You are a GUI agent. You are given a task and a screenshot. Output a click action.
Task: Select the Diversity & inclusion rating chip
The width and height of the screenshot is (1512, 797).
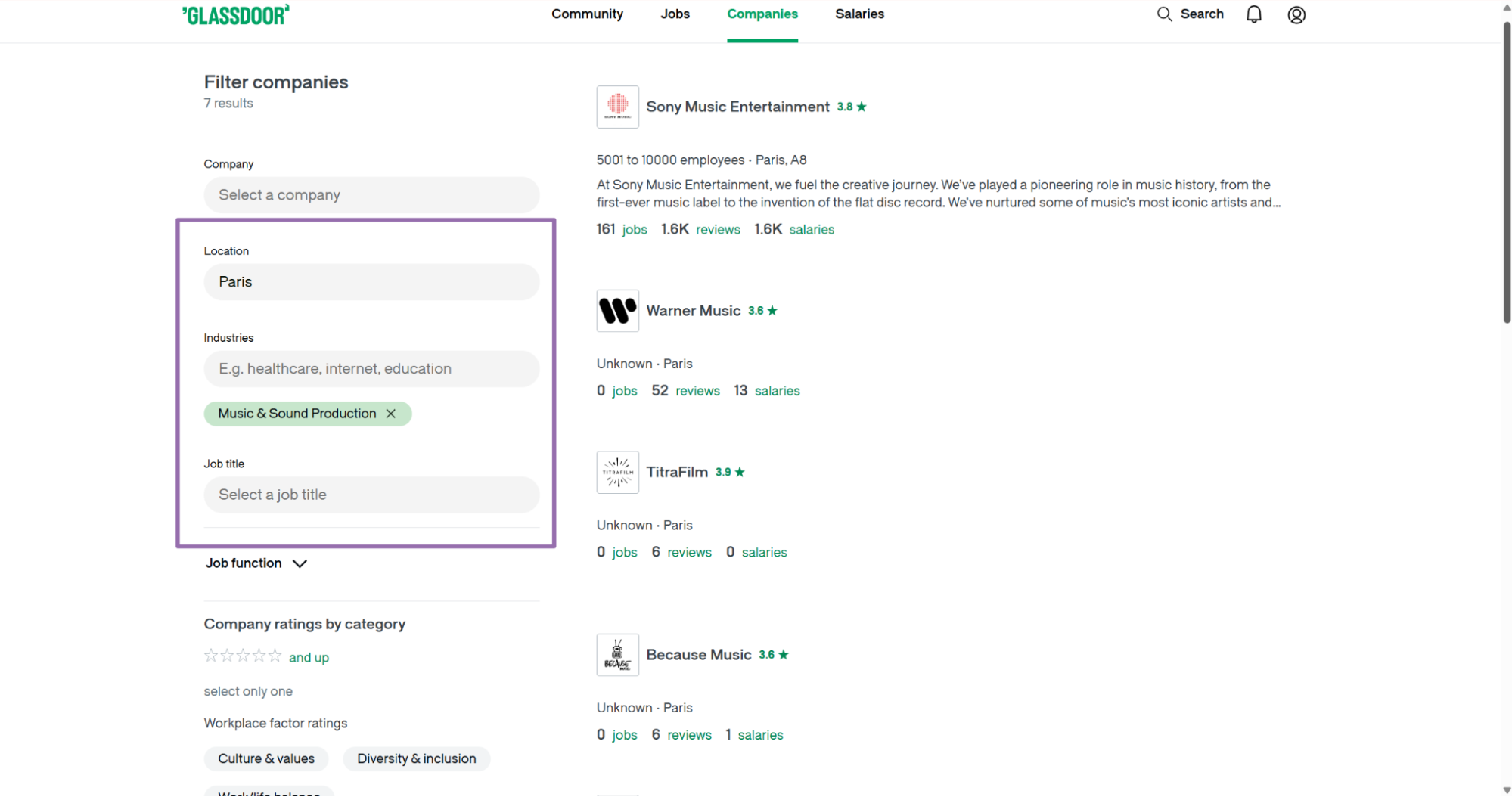(x=416, y=758)
